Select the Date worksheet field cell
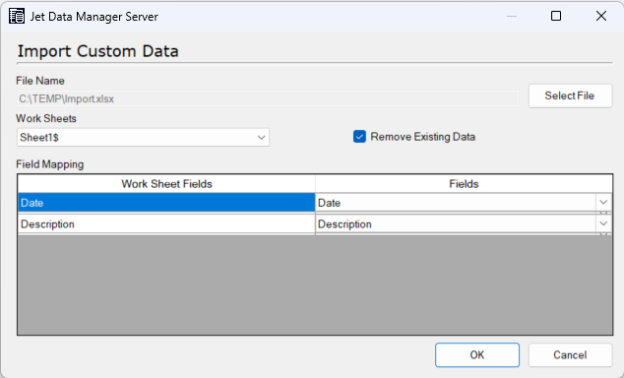Viewport: 624px width, 378px height. [166, 203]
